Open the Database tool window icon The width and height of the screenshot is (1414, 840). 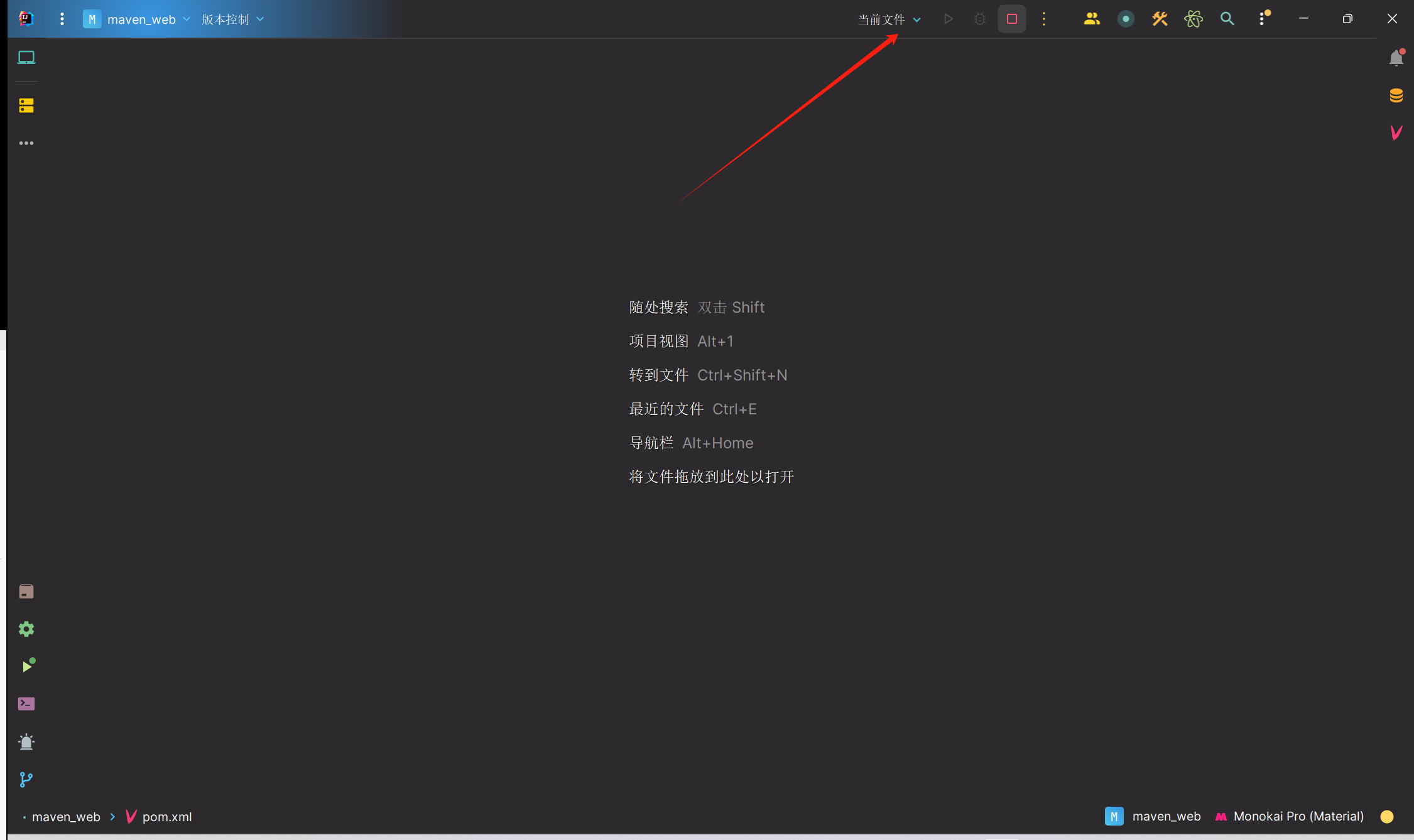1396,95
